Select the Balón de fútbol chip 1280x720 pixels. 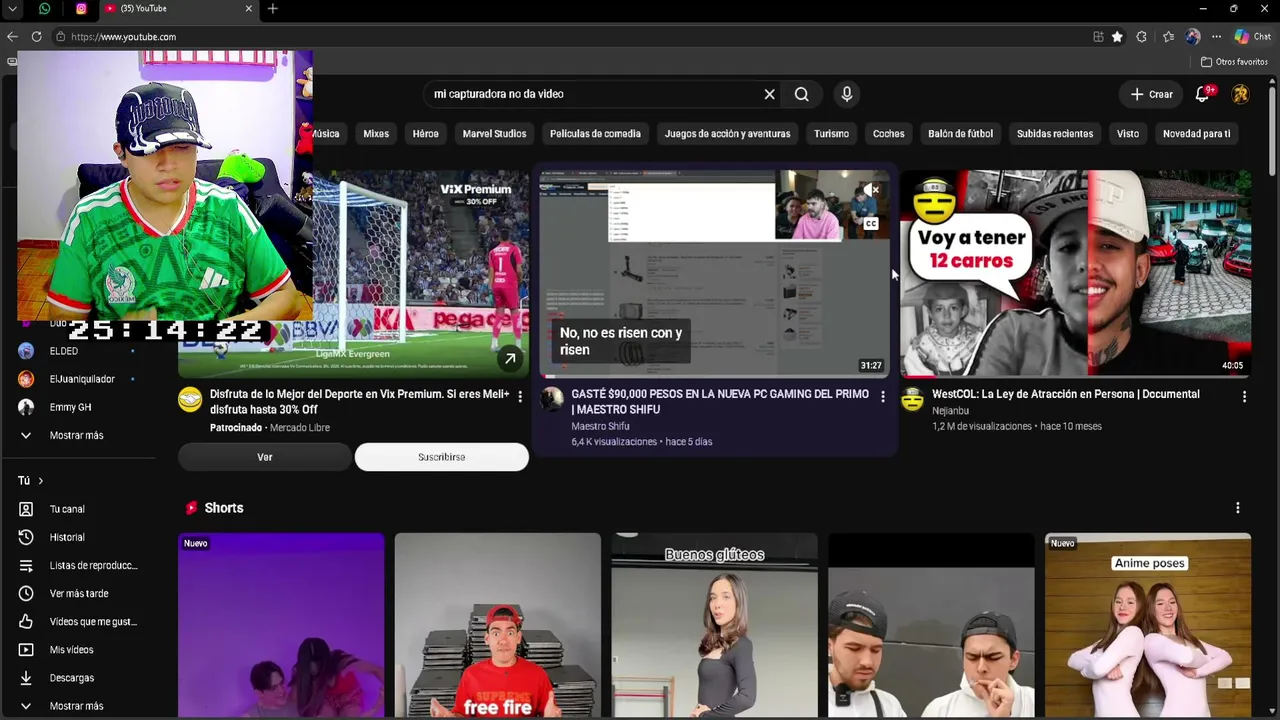click(960, 134)
